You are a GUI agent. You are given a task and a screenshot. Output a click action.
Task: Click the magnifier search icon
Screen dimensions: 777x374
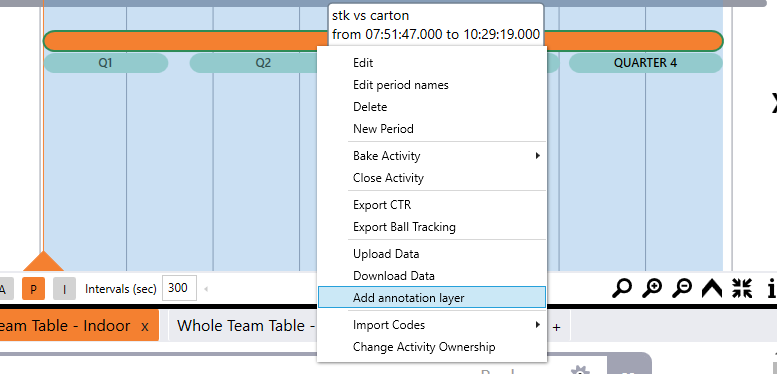[x=621, y=288]
